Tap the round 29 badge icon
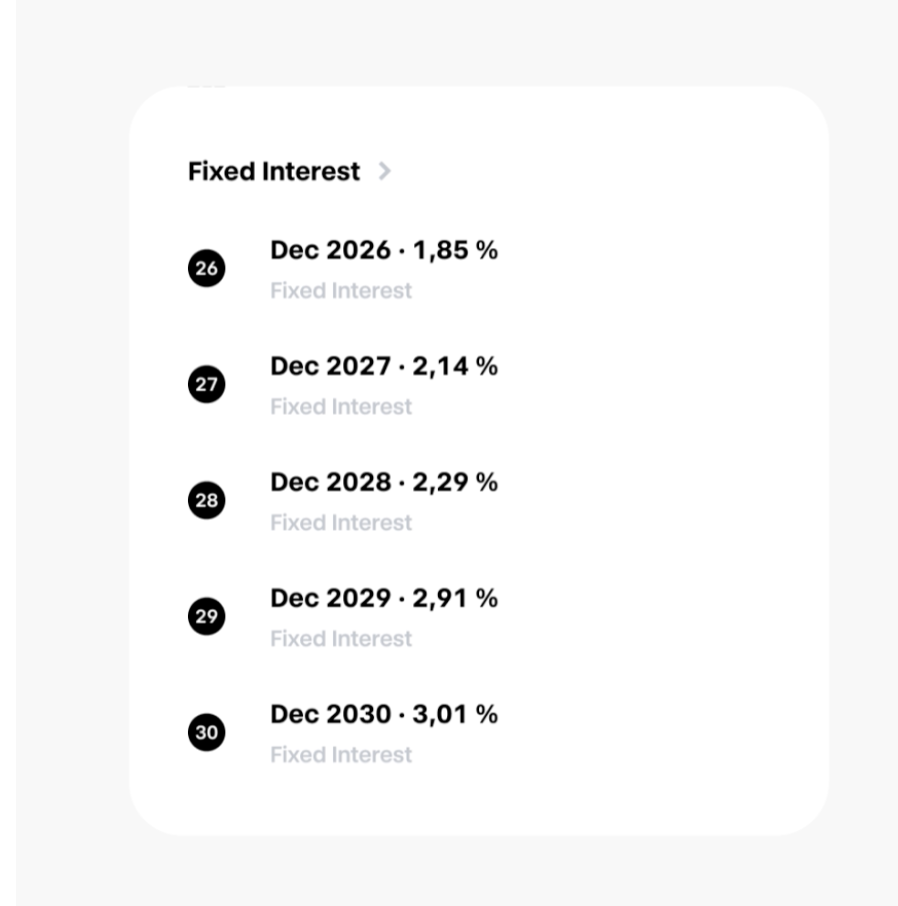This screenshot has width=898, height=906. point(206,617)
